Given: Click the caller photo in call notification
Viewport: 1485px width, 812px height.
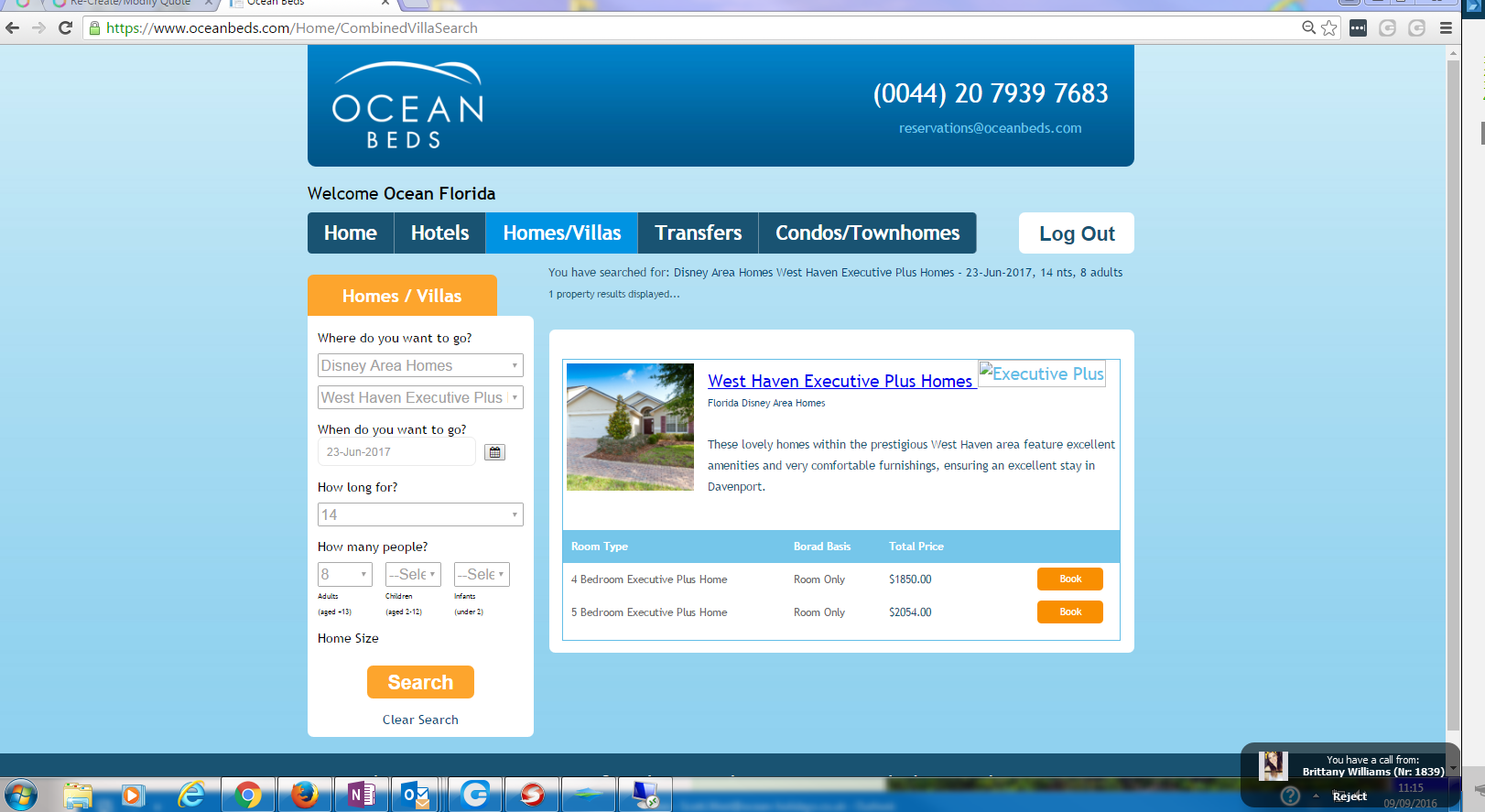Looking at the screenshot, I should click(1273, 765).
